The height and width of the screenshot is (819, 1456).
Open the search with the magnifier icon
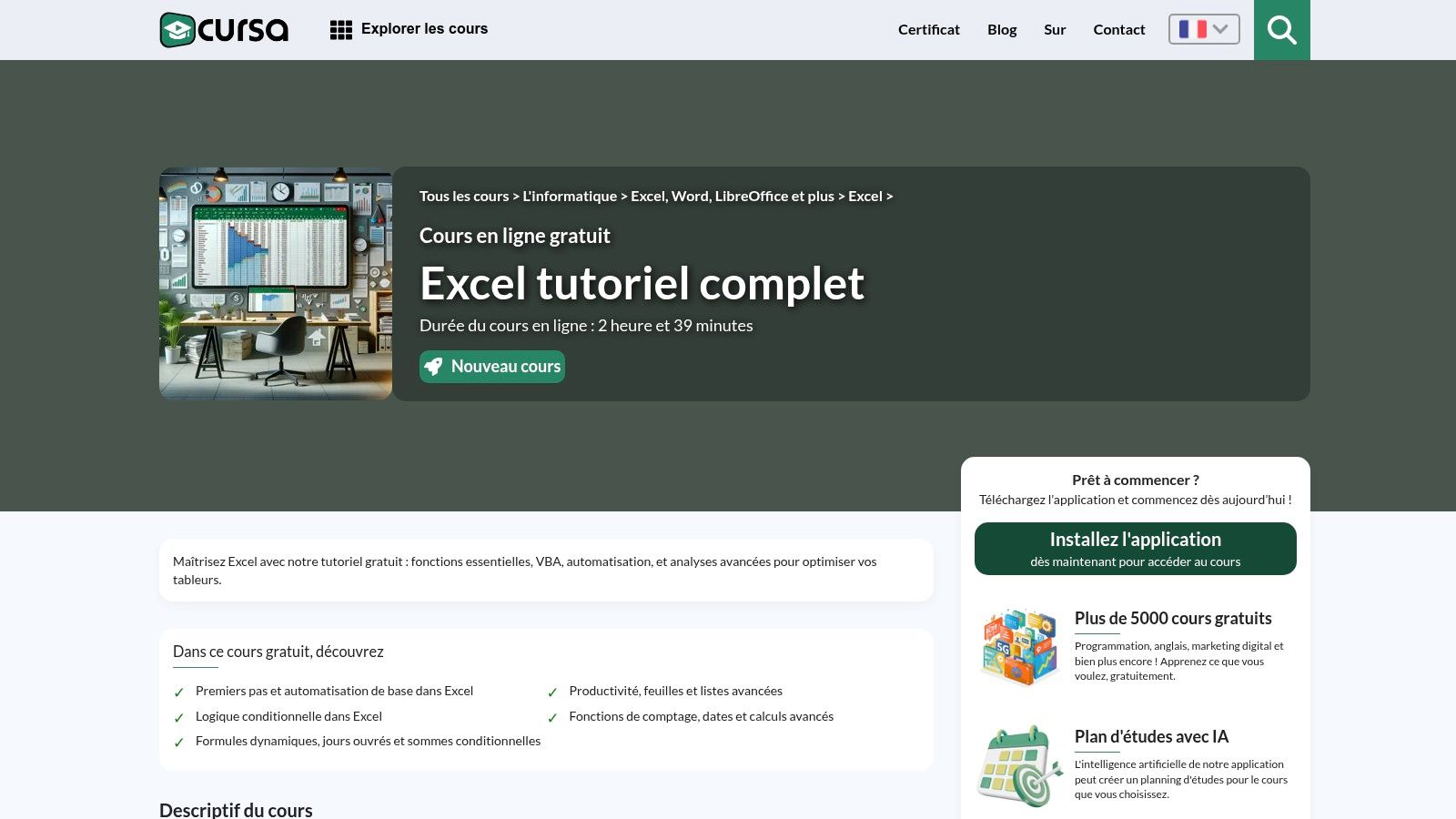tap(1282, 29)
